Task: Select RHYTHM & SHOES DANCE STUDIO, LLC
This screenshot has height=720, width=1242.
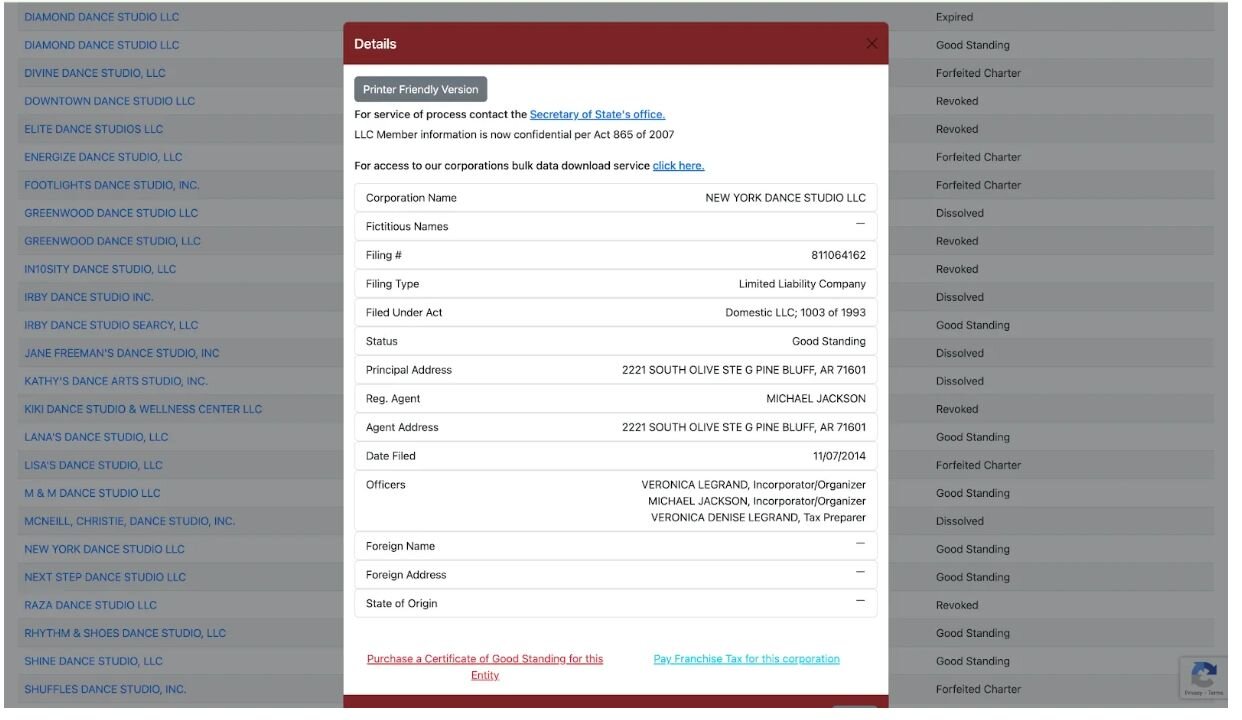Action: (125, 633)
